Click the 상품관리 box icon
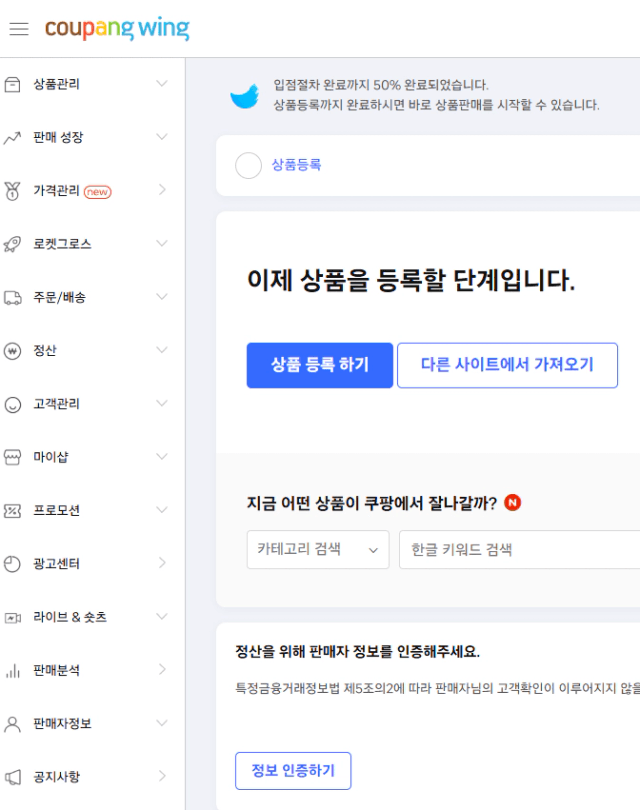The image size is (640, 810). coord(12,84)
